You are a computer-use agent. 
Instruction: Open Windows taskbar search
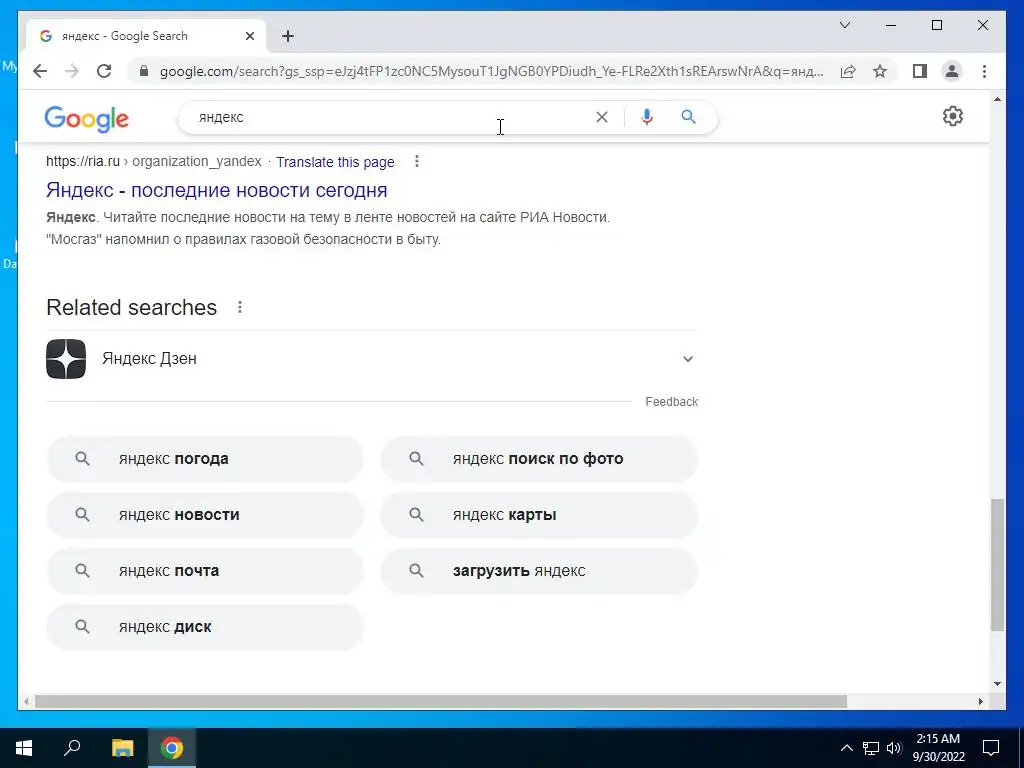click(72, 748)
